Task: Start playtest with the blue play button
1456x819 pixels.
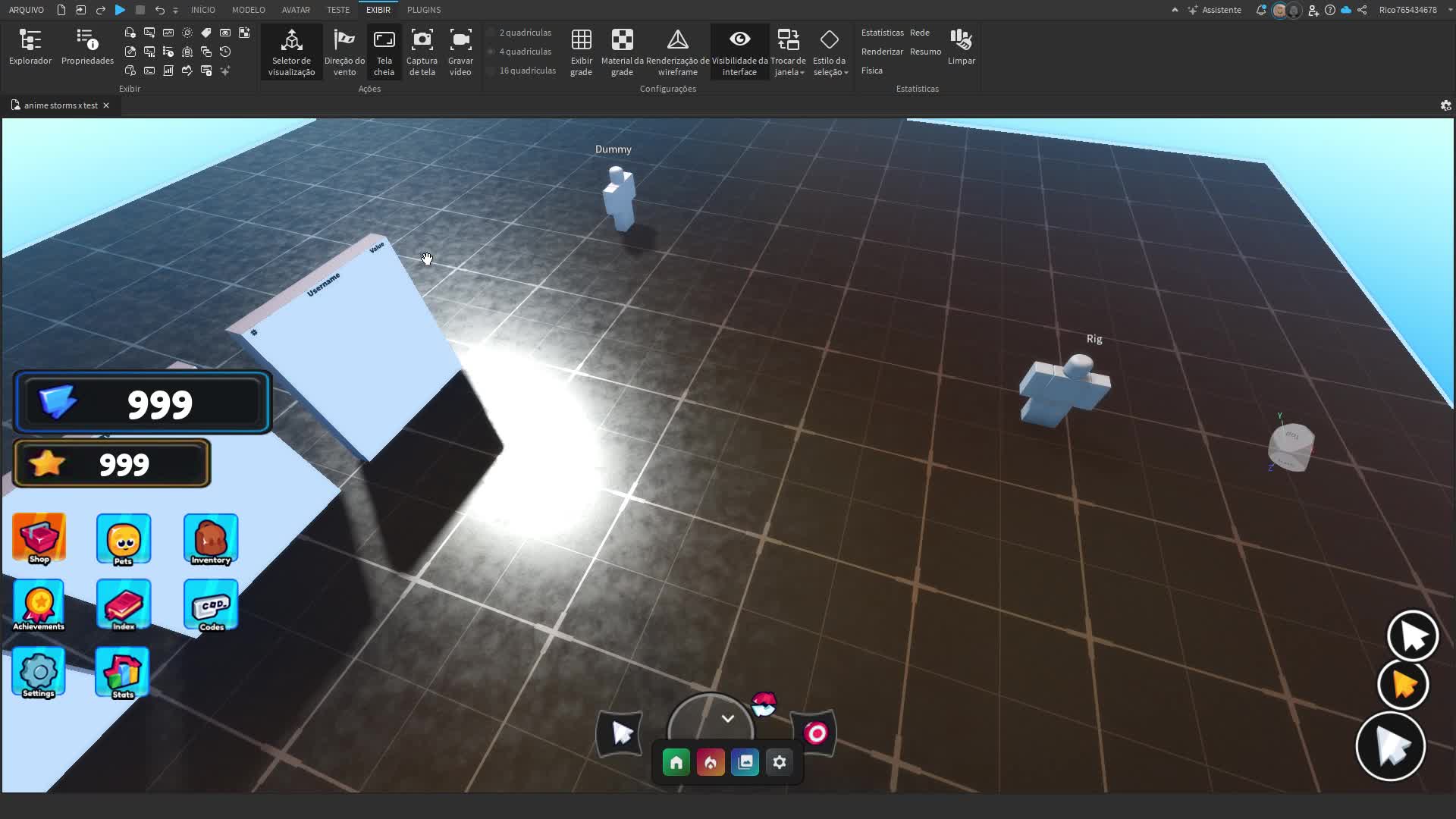Action: (120, 10)
